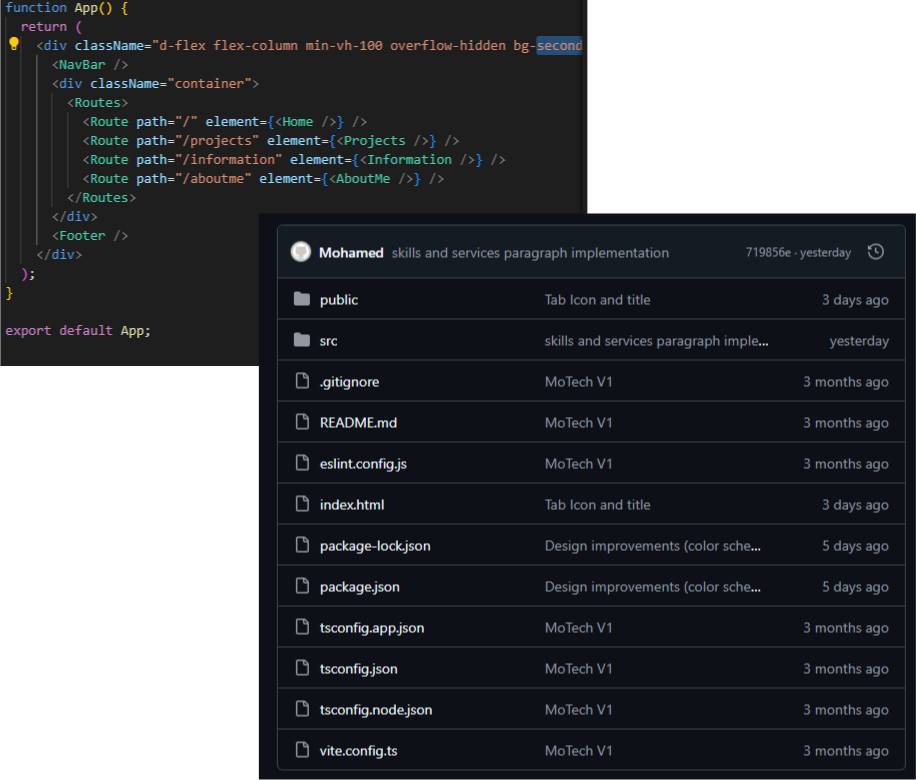Image resolution: width=916 pixels, height=780 pixels.
Task: Open the public row's 'Tab Icon and title' commit
Action: (x=597, y=300)
